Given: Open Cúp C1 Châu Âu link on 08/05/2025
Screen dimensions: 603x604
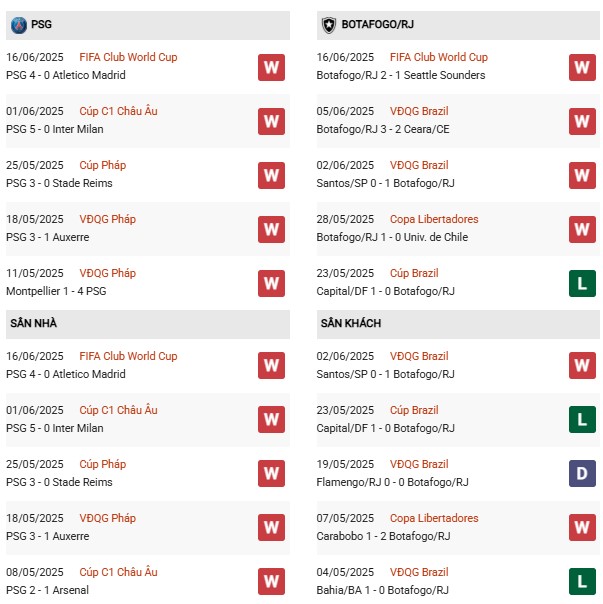Looking at the screenshot, I should click(x=118, y=572).
